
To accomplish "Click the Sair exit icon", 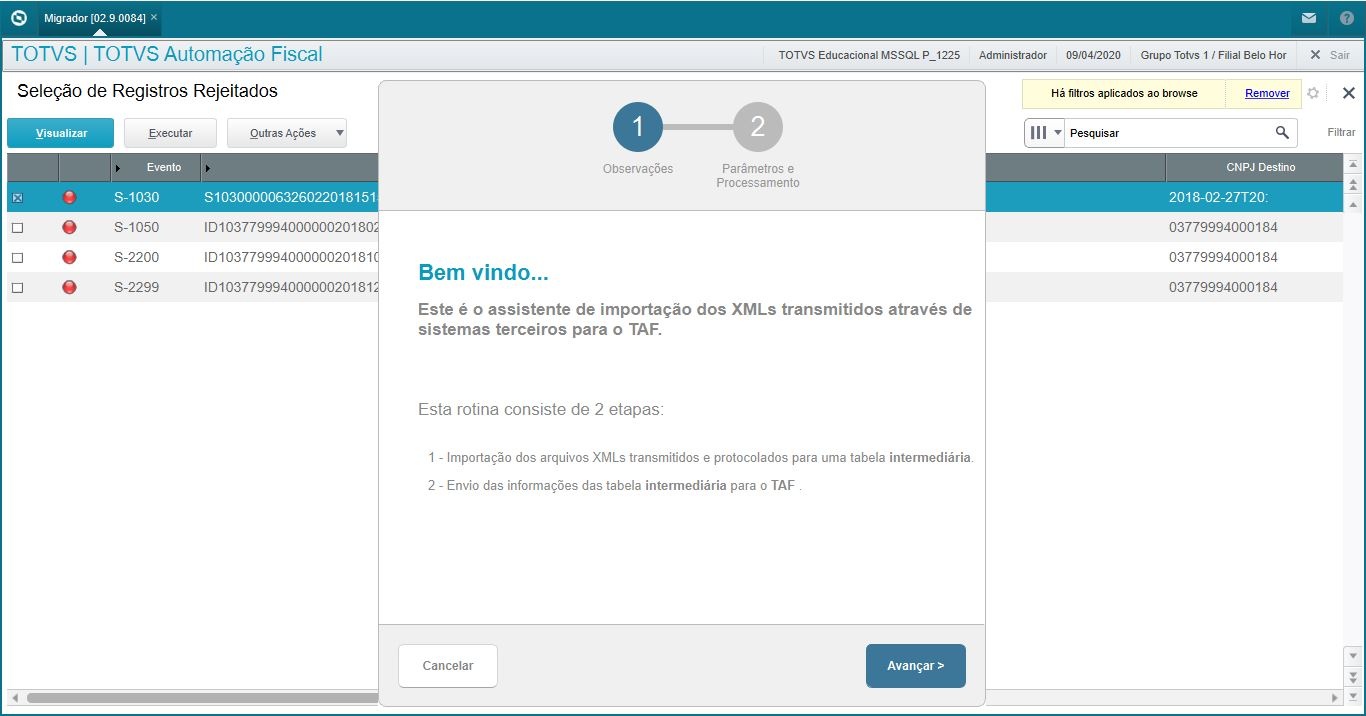I will click(1315, 55).
